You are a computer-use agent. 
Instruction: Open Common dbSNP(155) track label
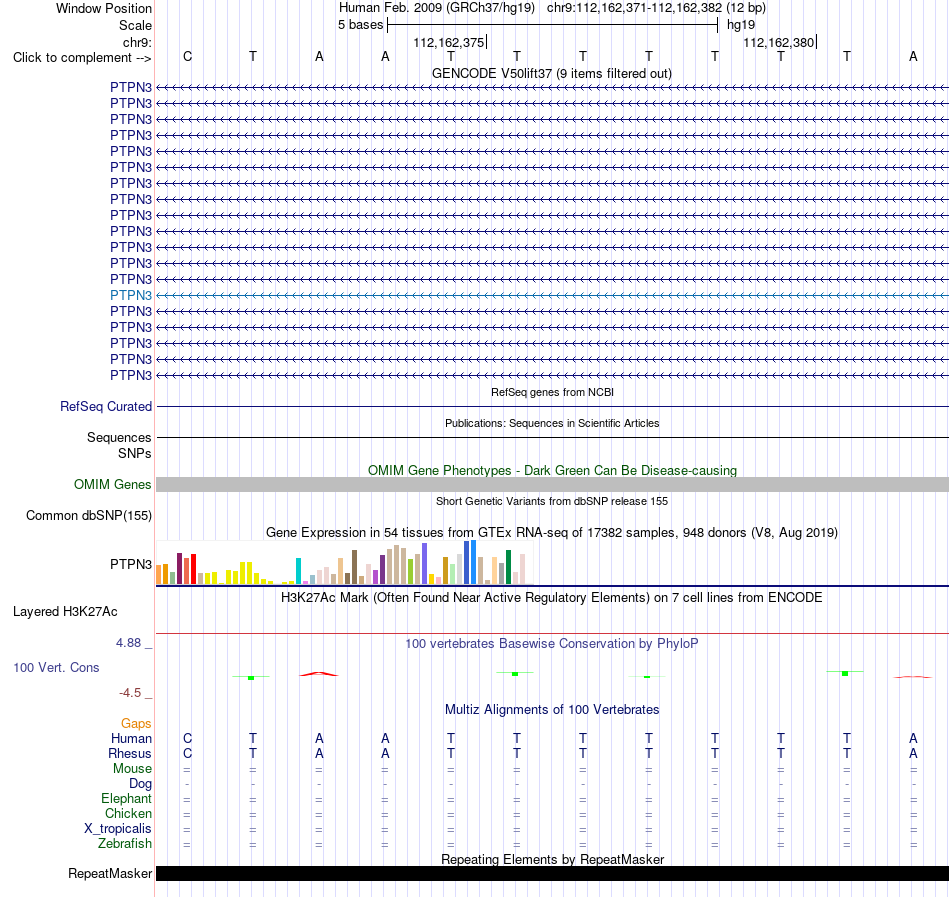[89, 515]
